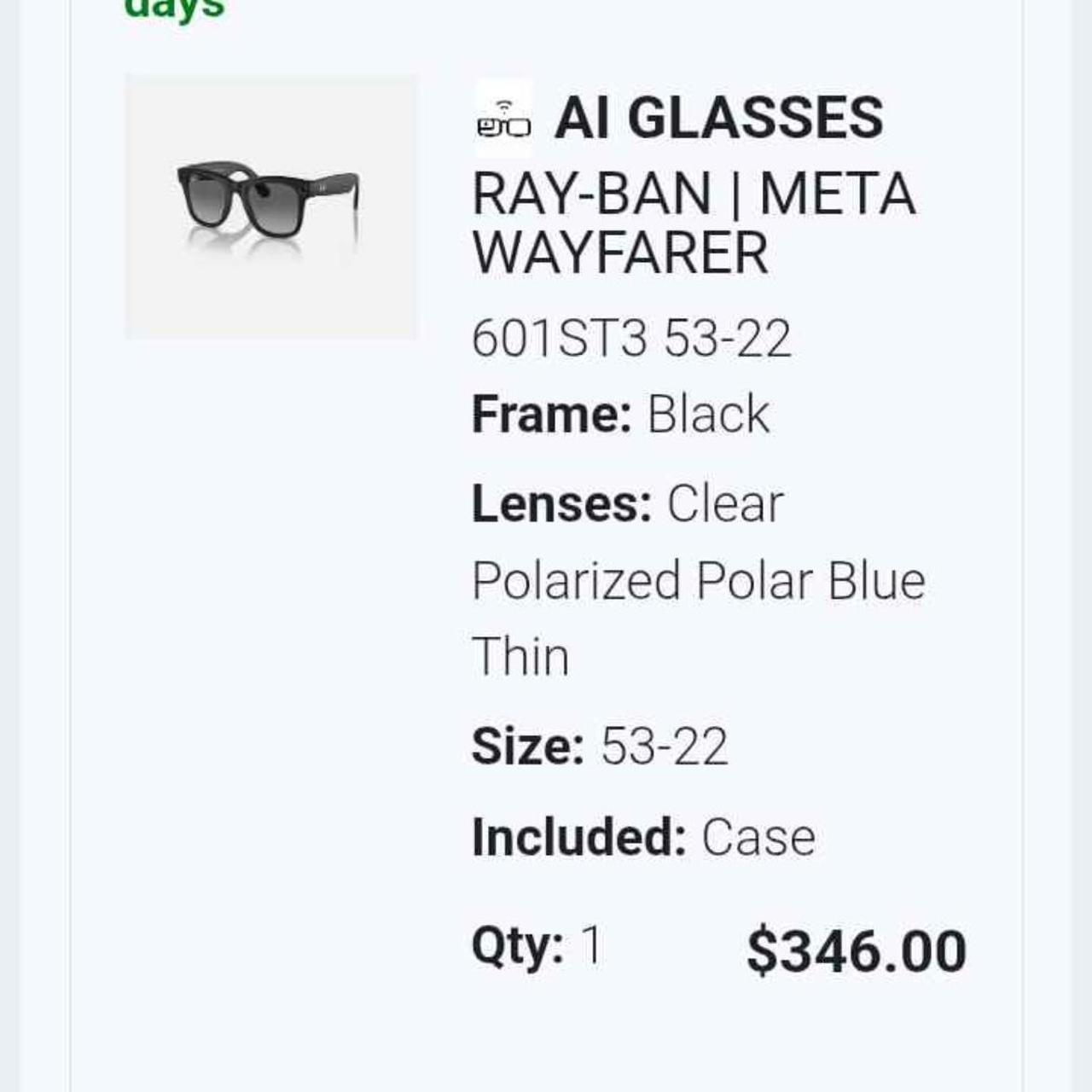Click the bold Frame label
This screenshot has height=1092, width=1092.
coord(551,415)
